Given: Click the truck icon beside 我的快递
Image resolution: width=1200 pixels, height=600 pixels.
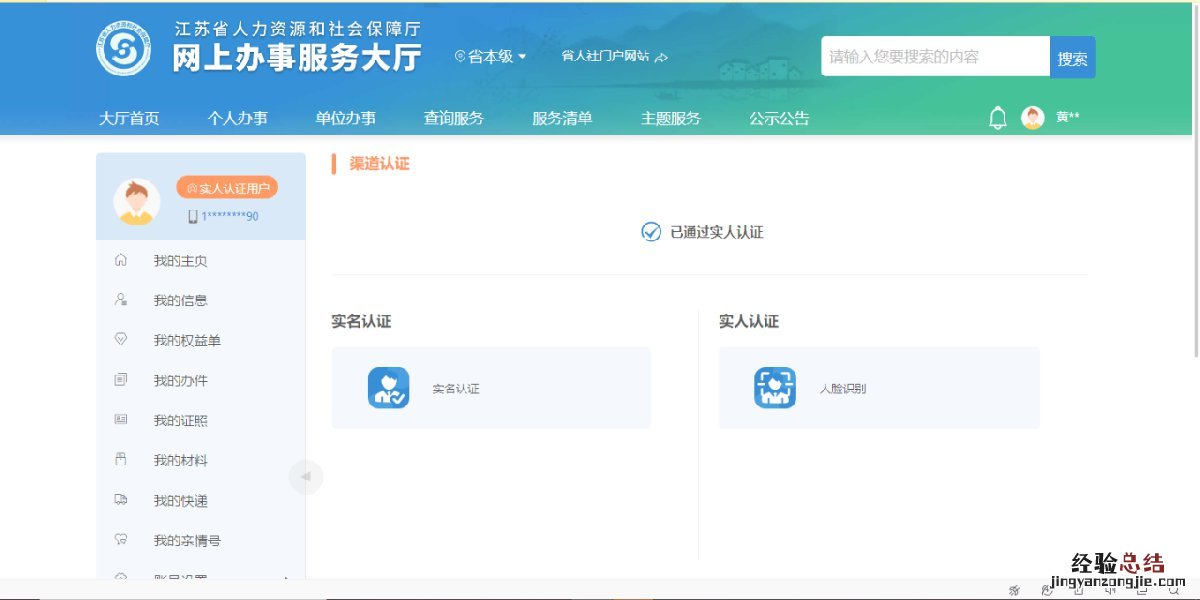Looking at the screenshot, I should point(121,500).
